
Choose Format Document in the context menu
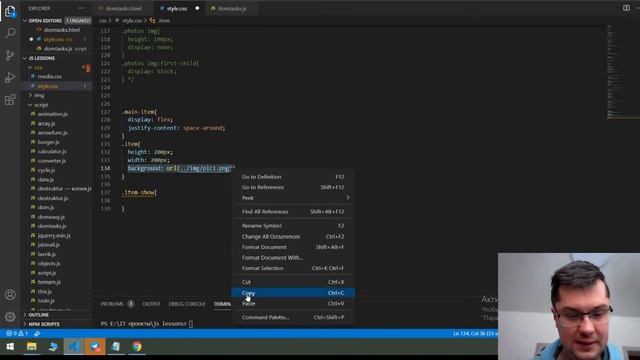click(293, 247)
